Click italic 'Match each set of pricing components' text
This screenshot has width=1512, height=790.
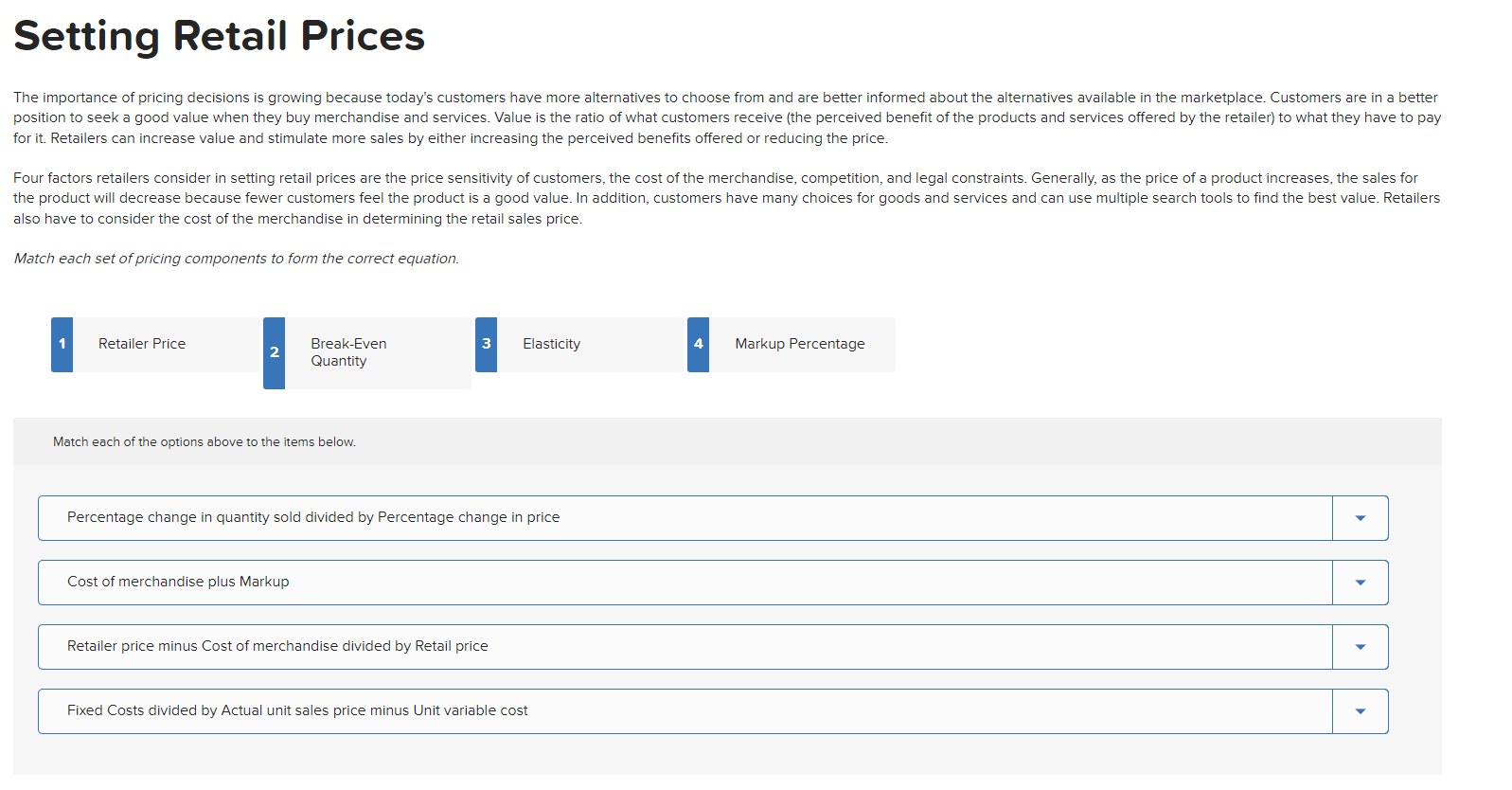236,259
